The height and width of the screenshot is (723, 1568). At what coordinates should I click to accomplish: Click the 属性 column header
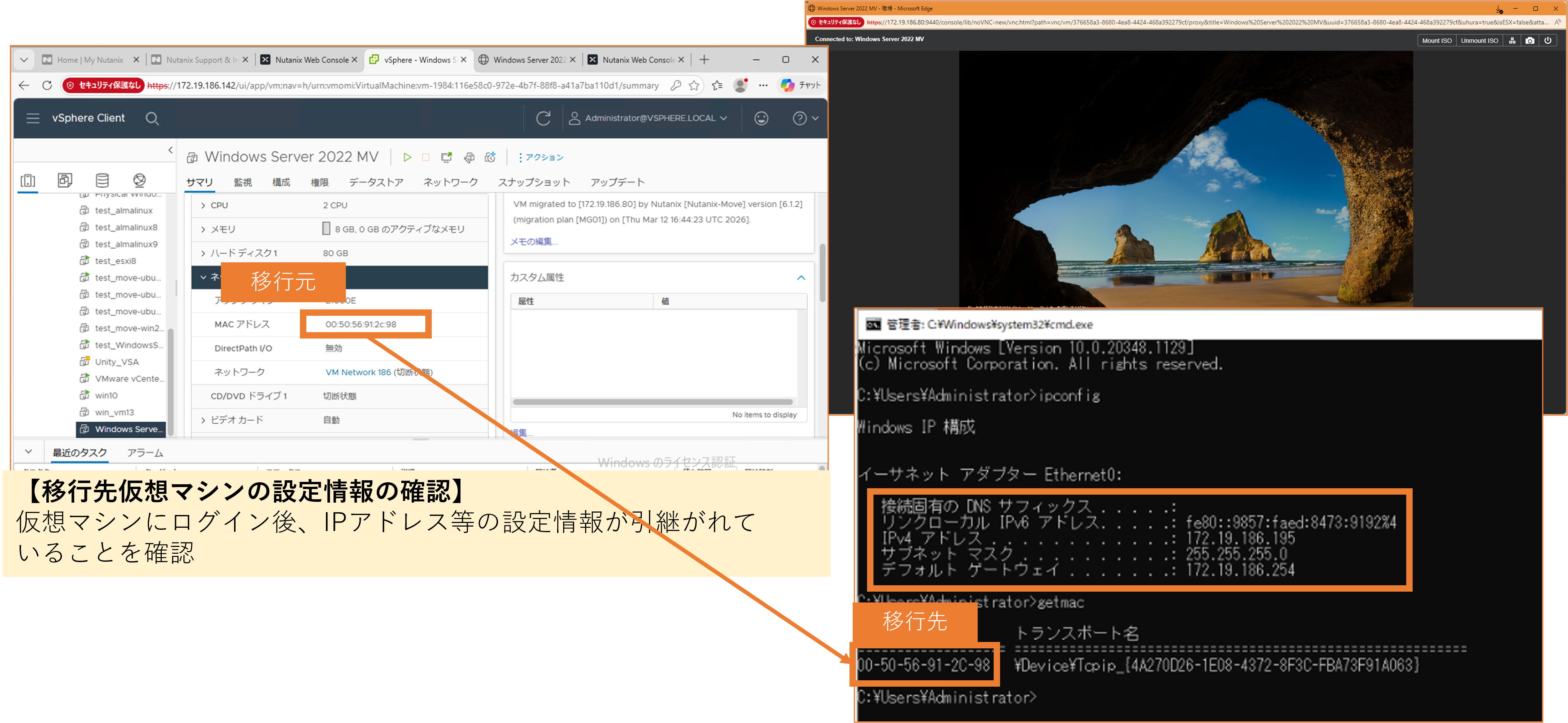[x=582, y=301]
